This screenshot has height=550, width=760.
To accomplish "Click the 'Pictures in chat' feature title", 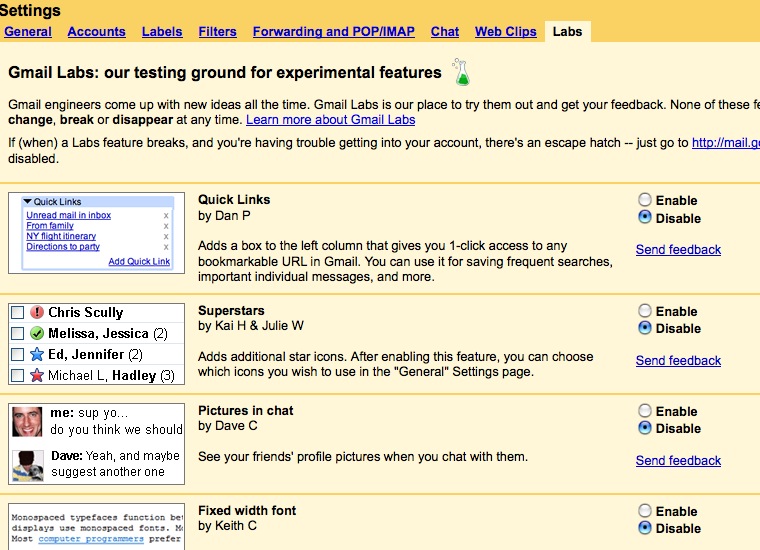I will tap(246, 410).
